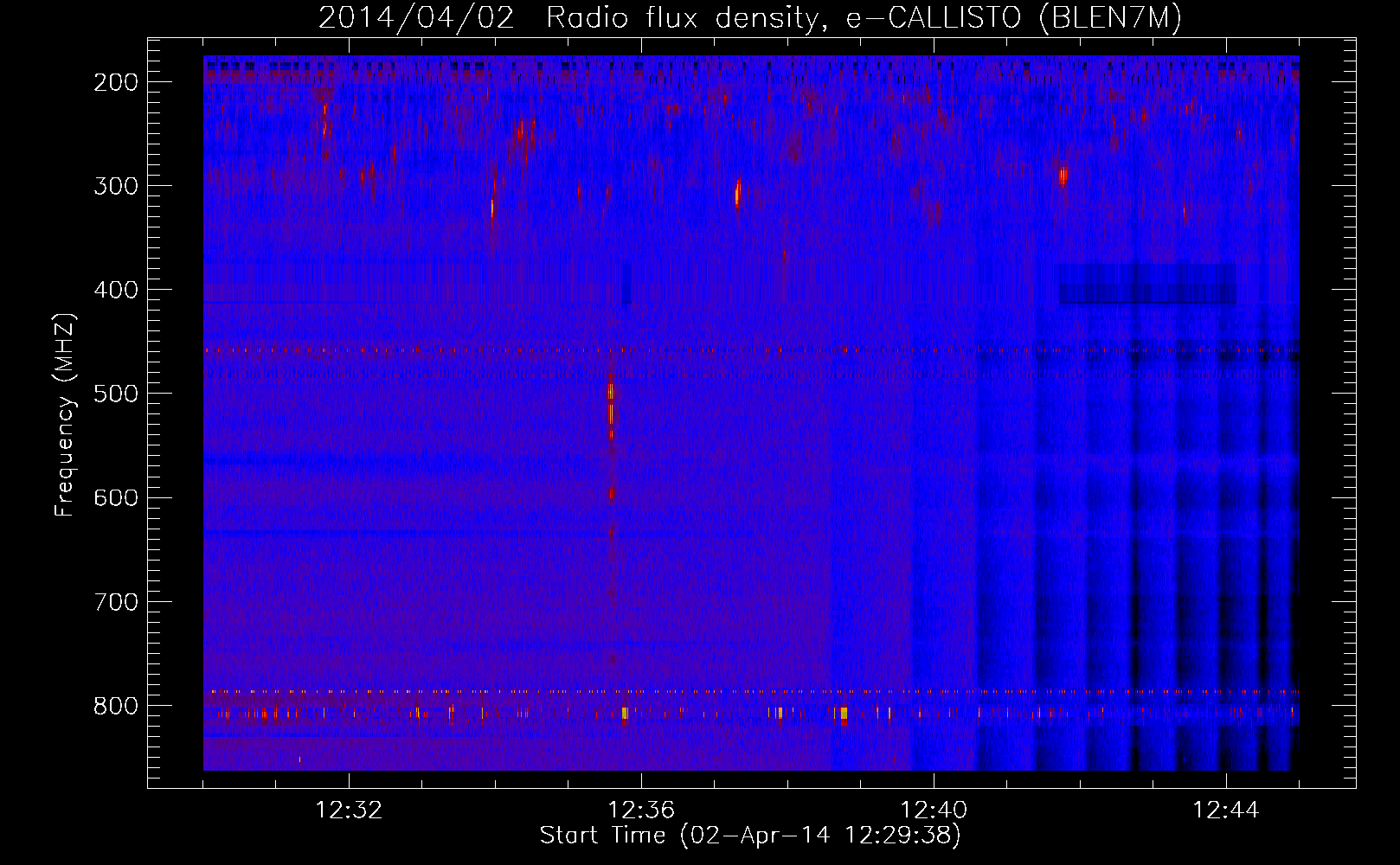Click the 12:36 time tick label
Image resolution: width=1400 pixels, height=865 pixels.
[641, 811]
